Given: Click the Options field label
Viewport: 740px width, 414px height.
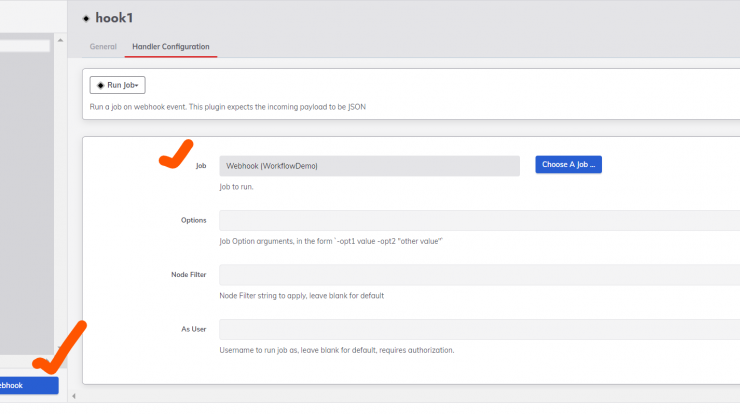Looking at the screenshot, I should click(193, 220).
